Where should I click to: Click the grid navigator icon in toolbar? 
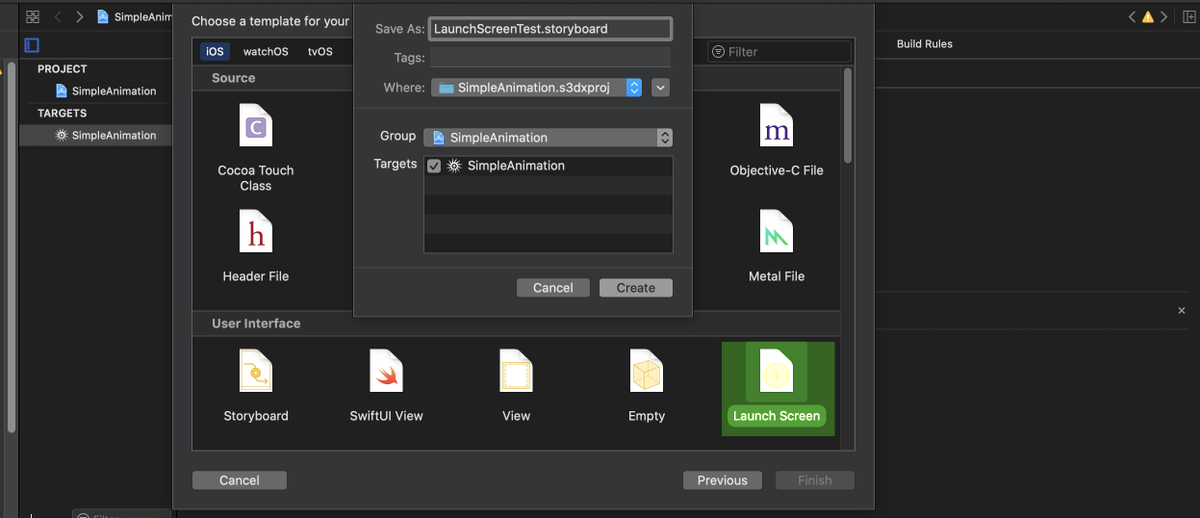point(32,17)
